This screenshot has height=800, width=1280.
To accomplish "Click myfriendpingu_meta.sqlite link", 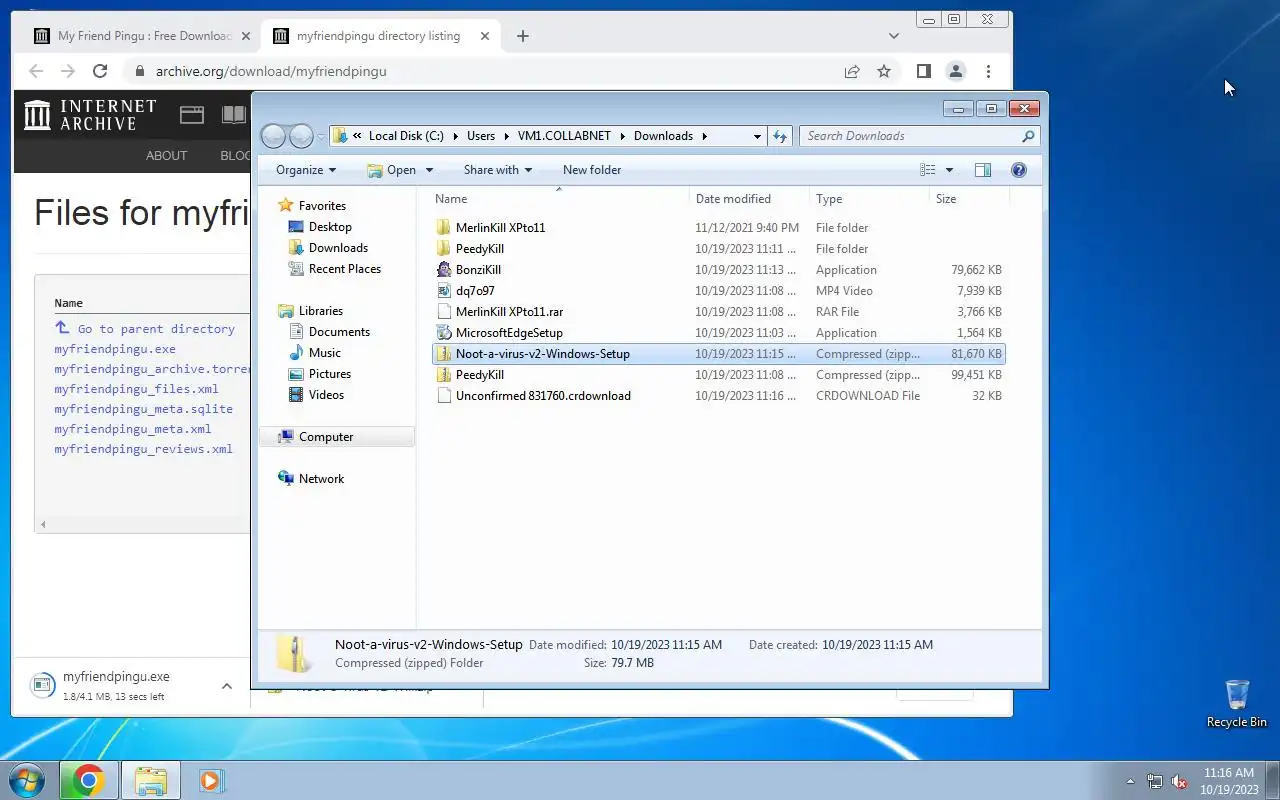I will [143, 409].
